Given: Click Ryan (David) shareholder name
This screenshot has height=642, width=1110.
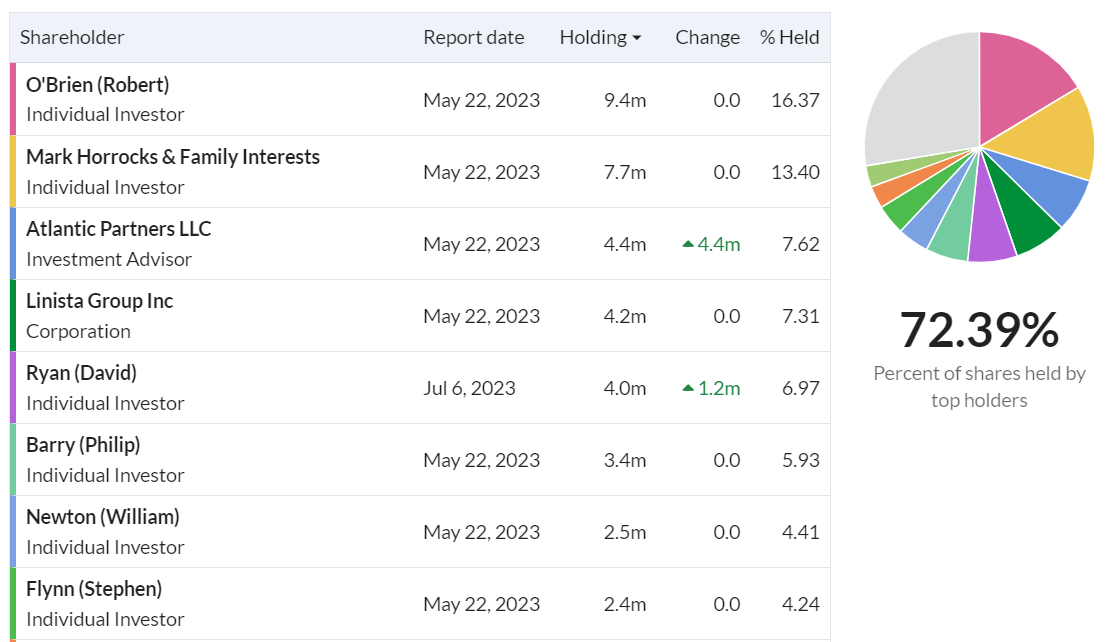Looking at the screenshot, I should [x=81, y=373].
